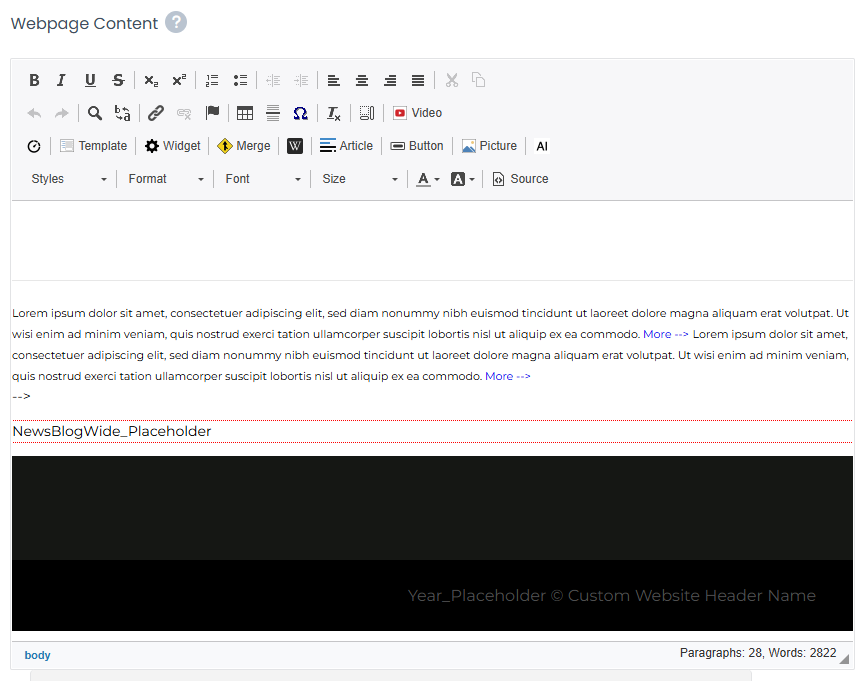This screenshot has width=868, height=681.
Task: Click the Widget toolbar item
Action: (172, 146)
